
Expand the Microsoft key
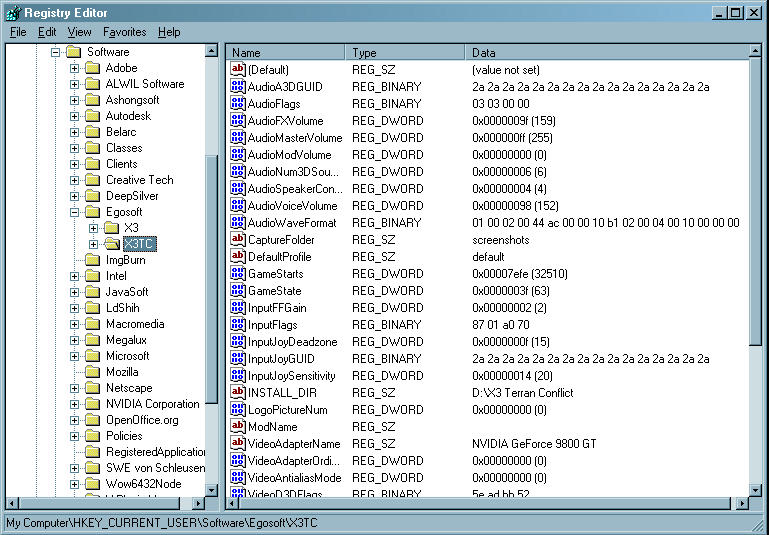tap(75, 357)
